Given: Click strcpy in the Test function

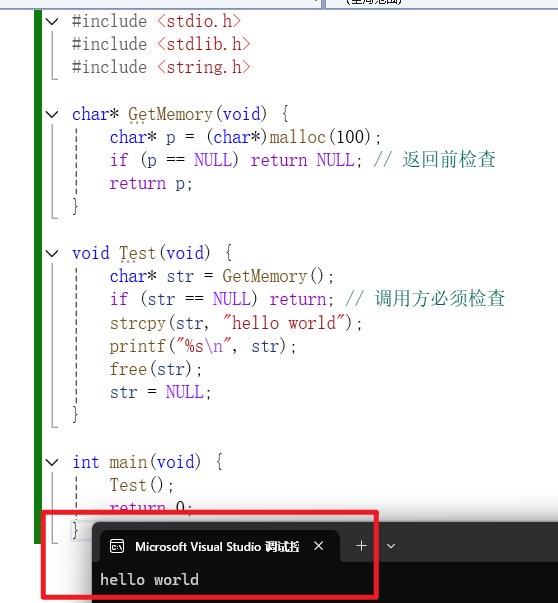Looking at the screenshot, I should 138,323.
